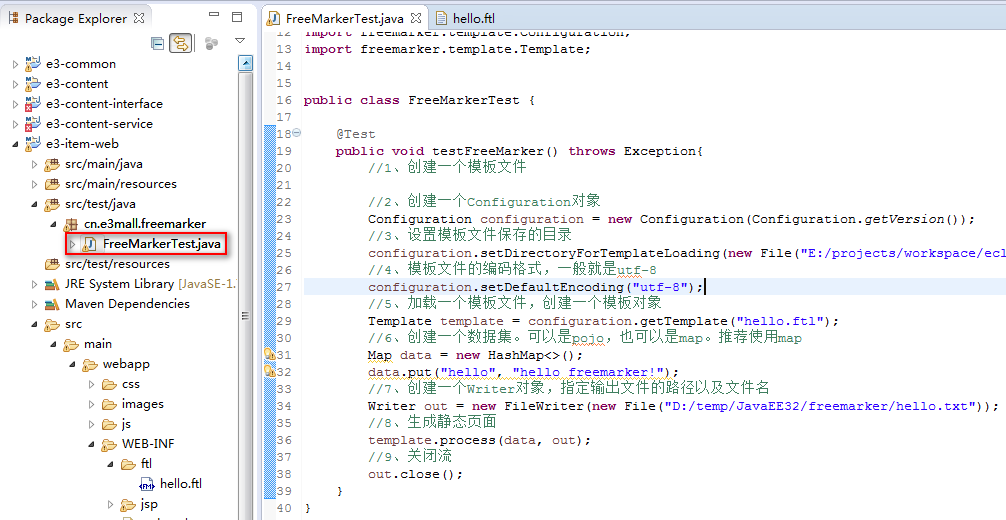1006x520 pixels.
Task: Expand the e3-content project
Action: point(15,84)
